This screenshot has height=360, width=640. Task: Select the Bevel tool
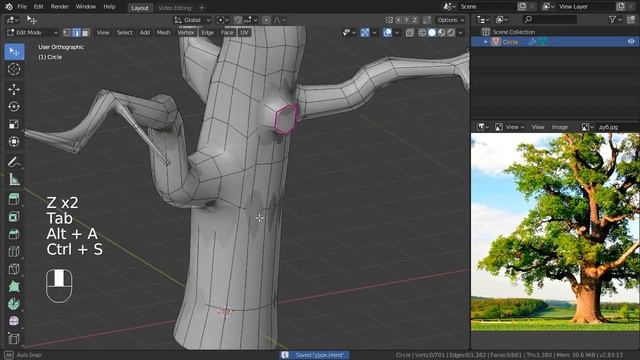14,234
